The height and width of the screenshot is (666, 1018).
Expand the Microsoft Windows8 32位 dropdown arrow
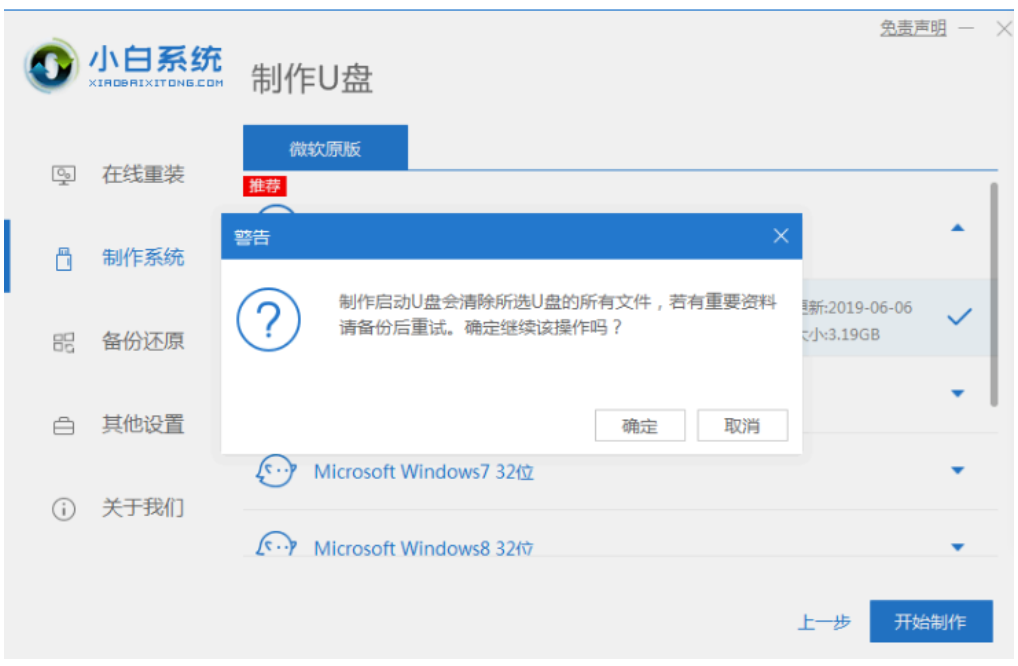pyautogui.click(x=957, y=547)
